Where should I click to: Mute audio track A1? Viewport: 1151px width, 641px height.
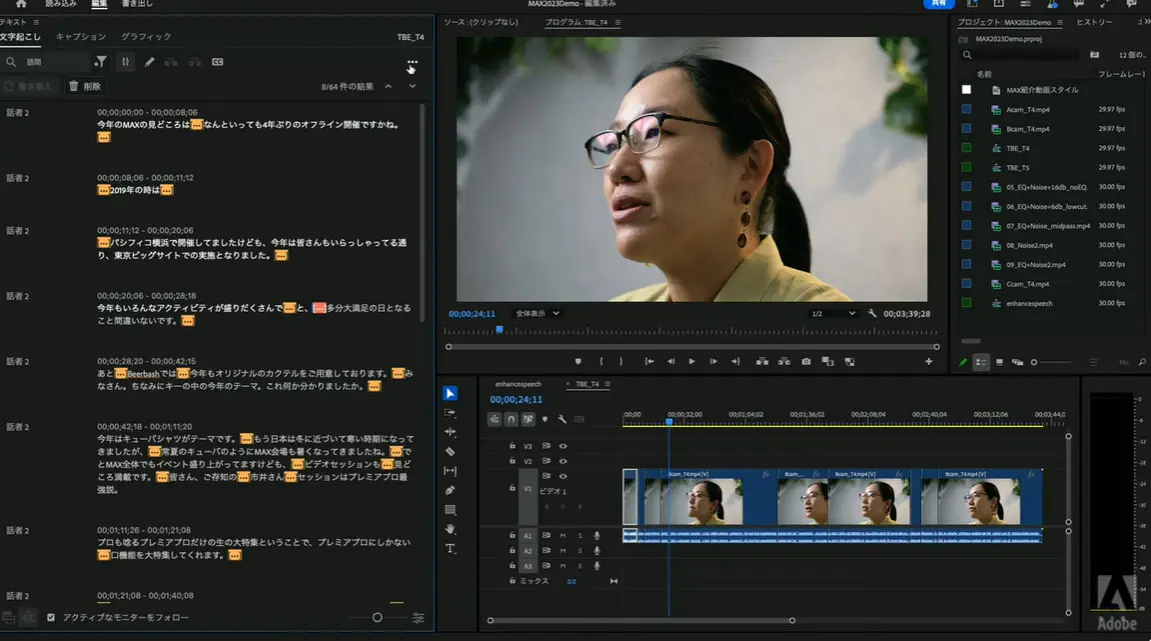(563, 535)
